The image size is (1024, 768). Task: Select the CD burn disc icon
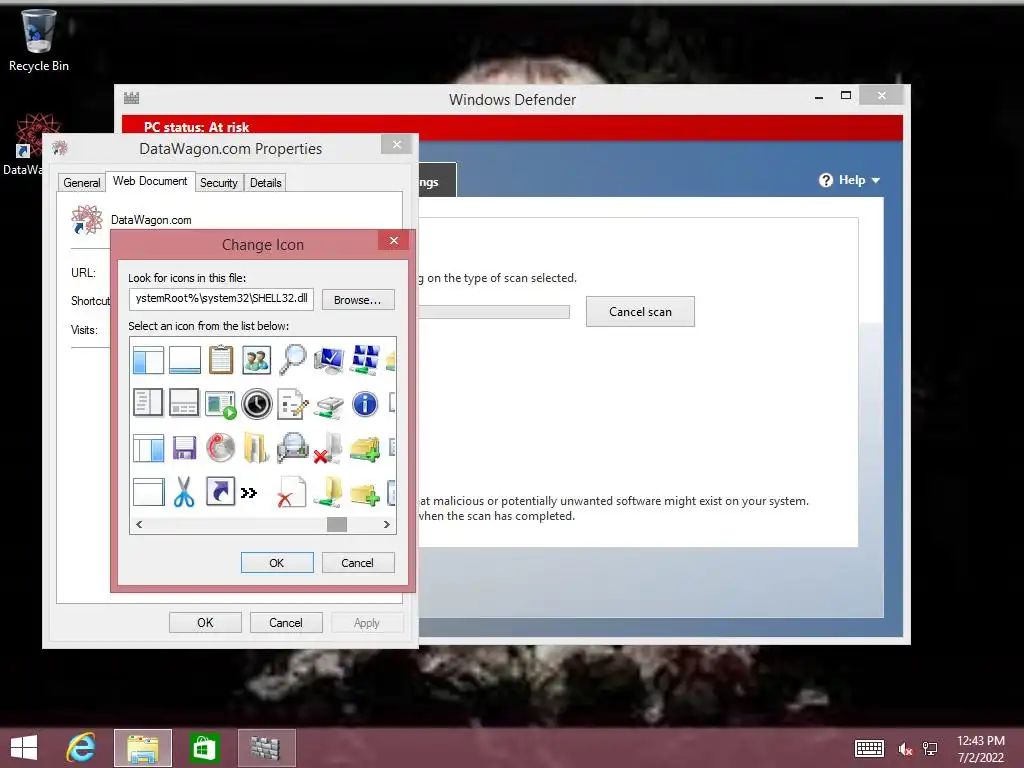pyautogui.click(x=220, y=448)
